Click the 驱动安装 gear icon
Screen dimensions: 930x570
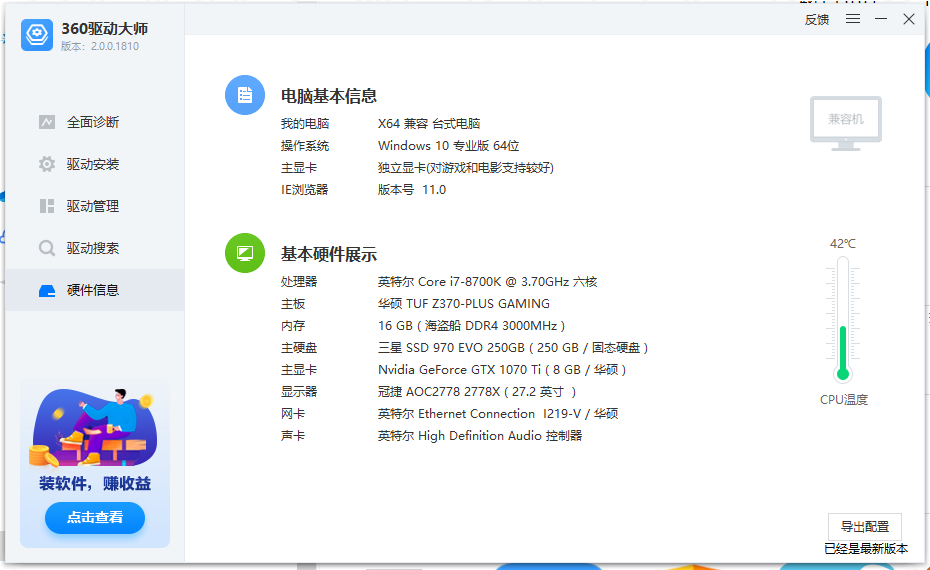47,164
